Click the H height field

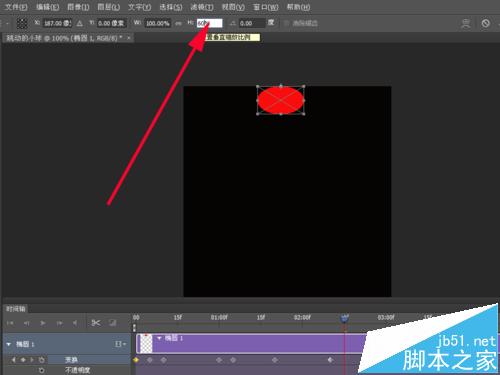[209, 23]
